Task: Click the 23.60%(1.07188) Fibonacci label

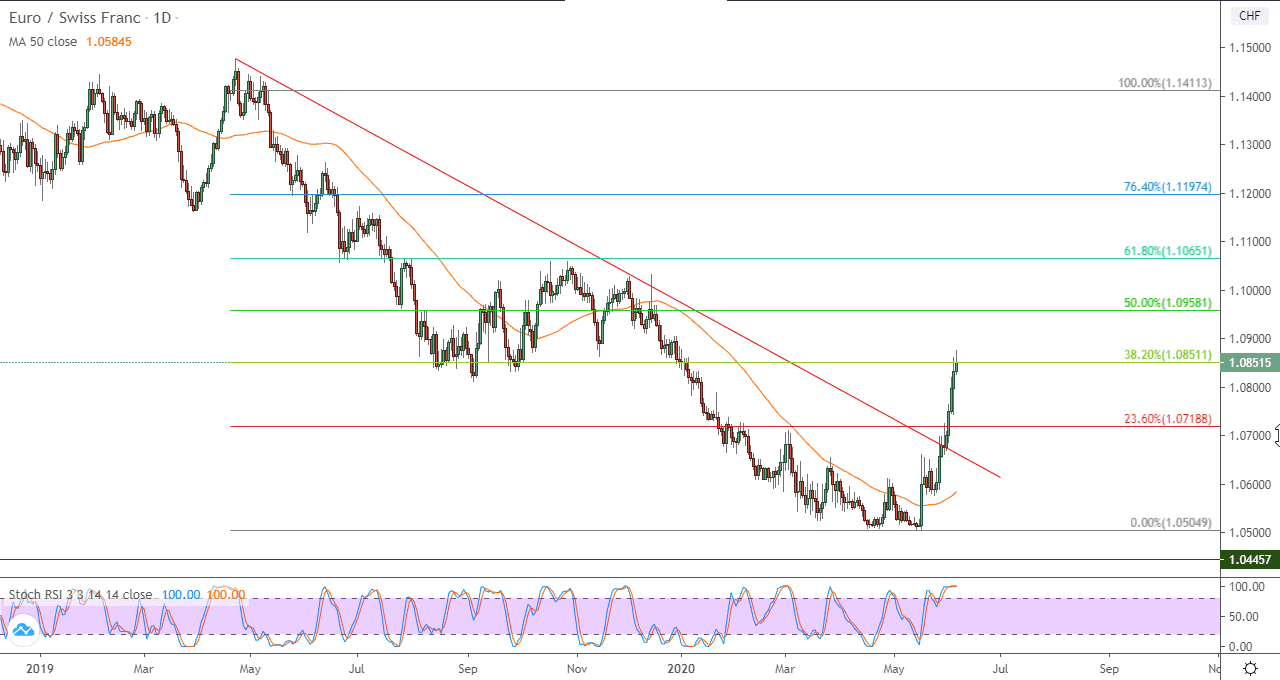Action: click(x=1168, y=419)
